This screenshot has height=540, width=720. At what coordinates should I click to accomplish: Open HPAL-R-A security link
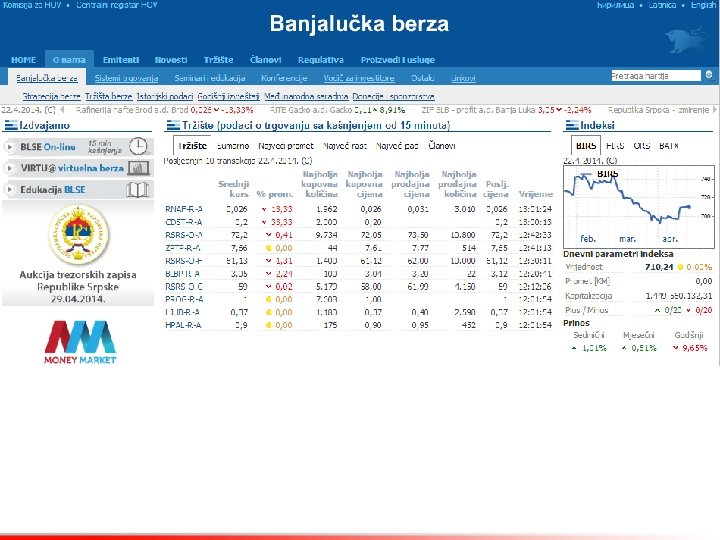pos(183,325)
